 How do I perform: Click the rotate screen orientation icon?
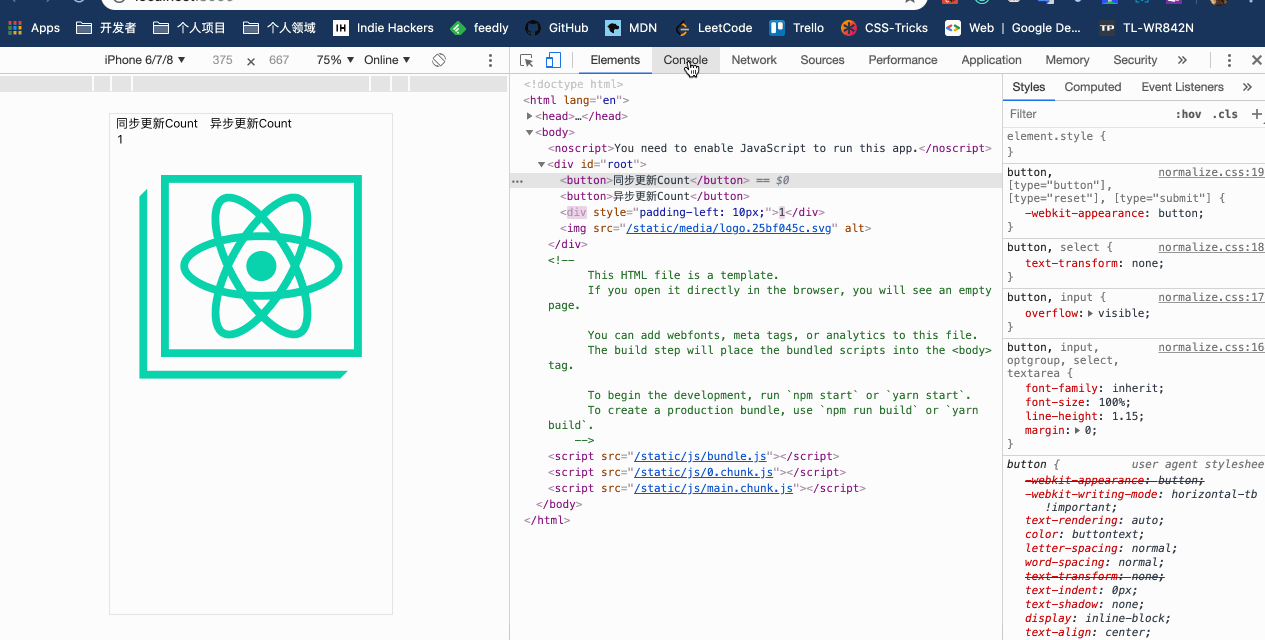tap(439, 60)
